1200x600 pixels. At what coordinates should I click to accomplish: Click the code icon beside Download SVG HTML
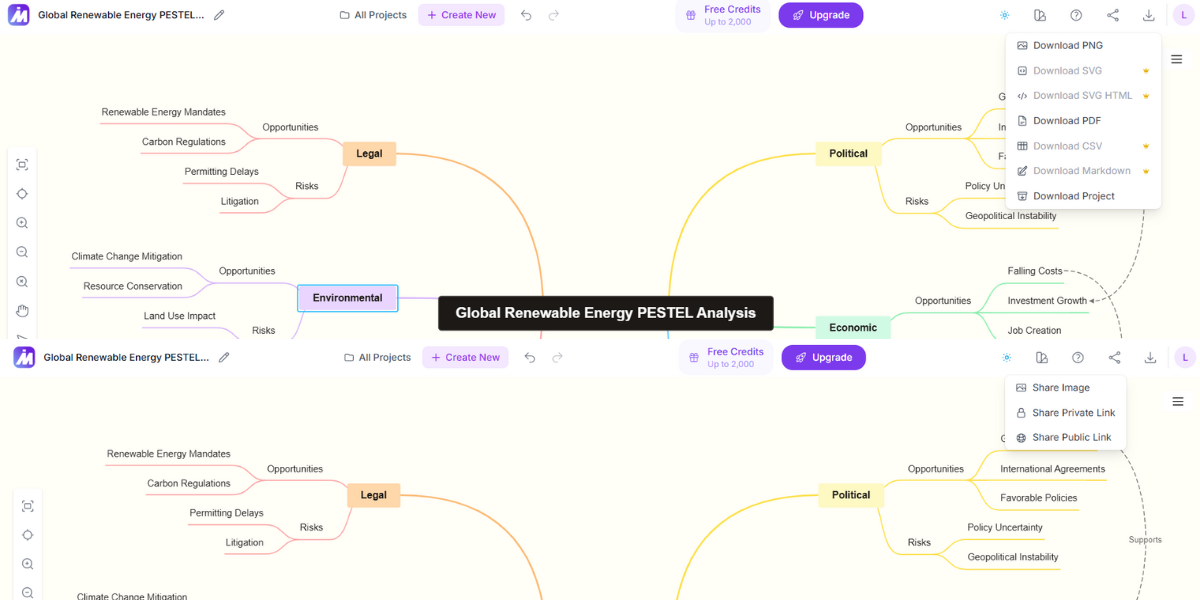[x=1022, y=96]
